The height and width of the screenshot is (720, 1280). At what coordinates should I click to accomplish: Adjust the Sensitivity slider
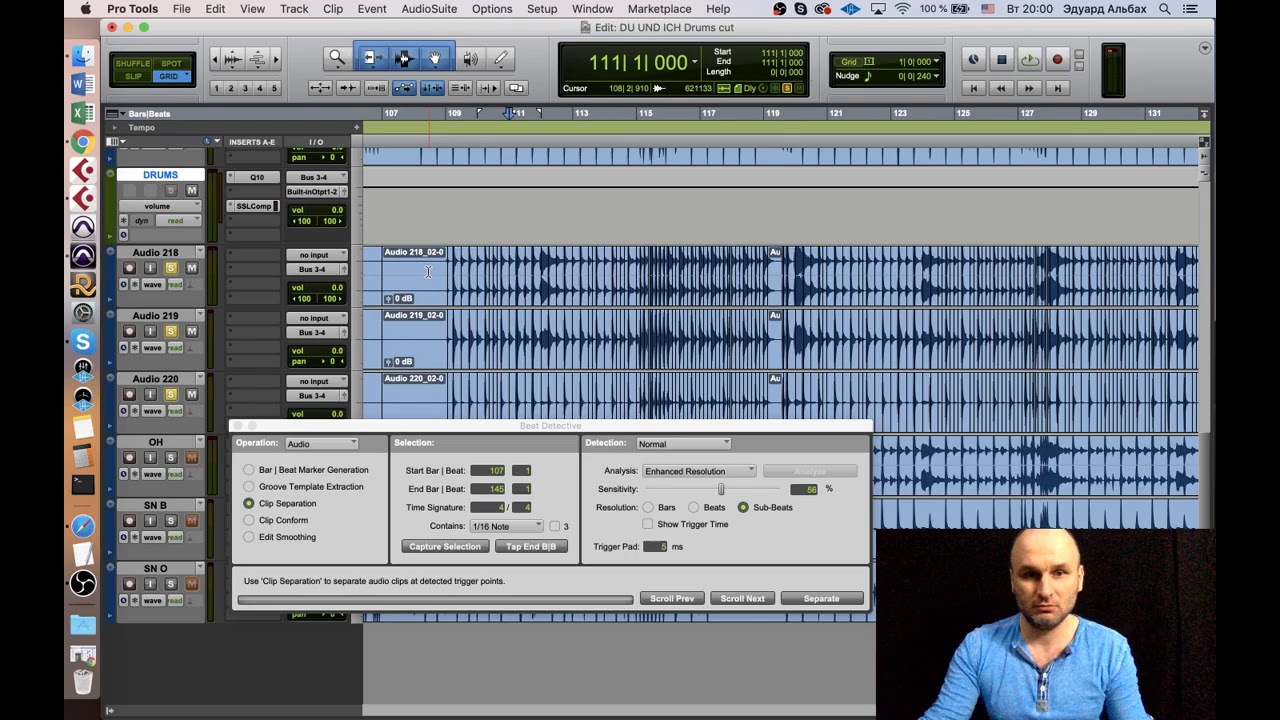[721, 489]
